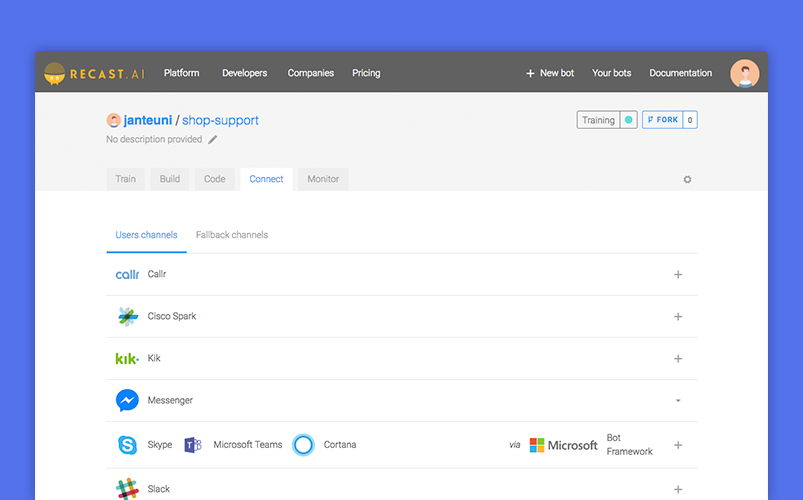Screen dimensions: 803x500
Task: Go to the Pricing page
Action: (x=366, y=73)
